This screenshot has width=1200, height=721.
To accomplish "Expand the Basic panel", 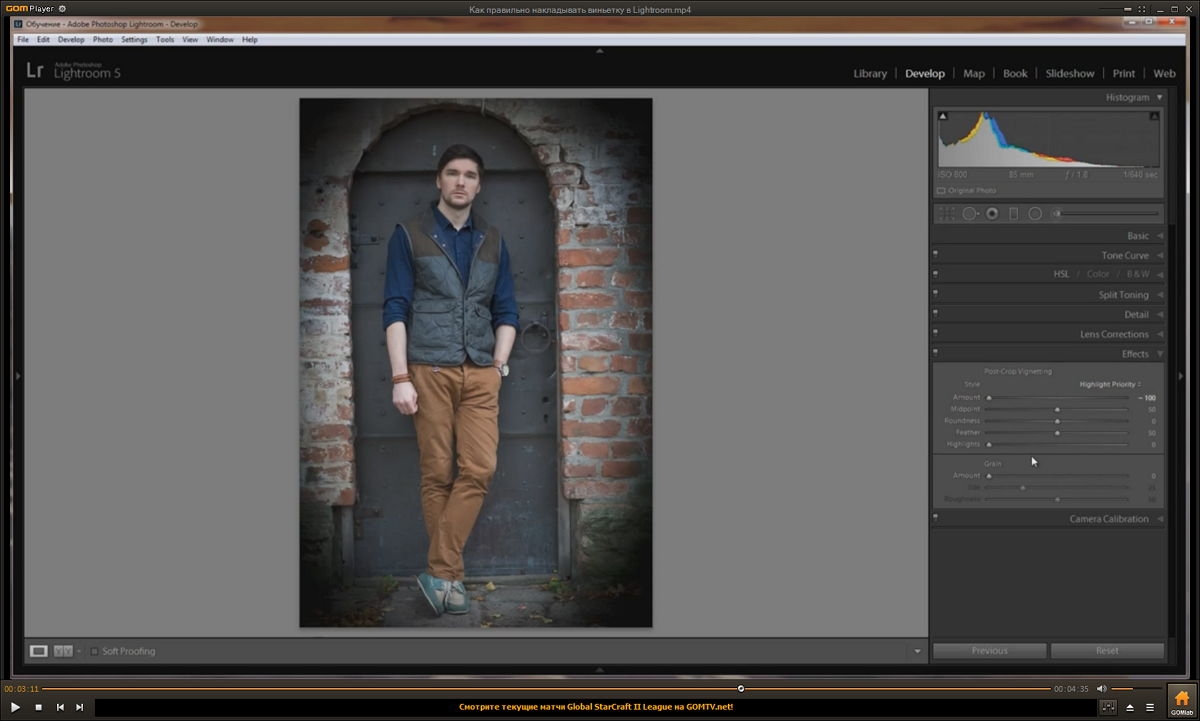I will pyautogui.click(x=1159, y=236).
